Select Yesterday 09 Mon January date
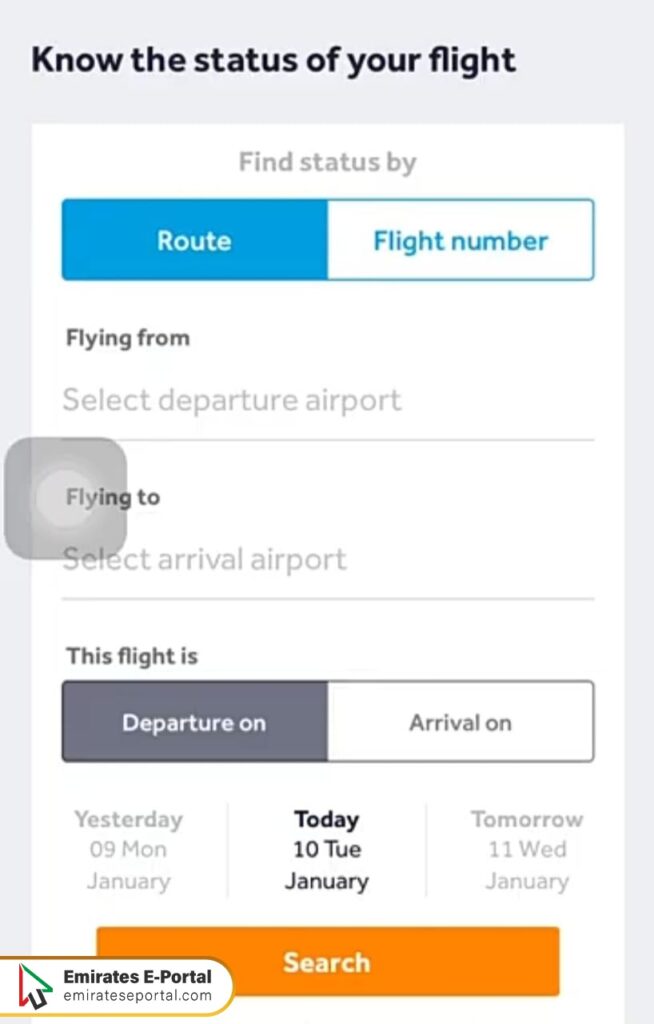This screenshot has height=1024, width=654. point(128,849)
